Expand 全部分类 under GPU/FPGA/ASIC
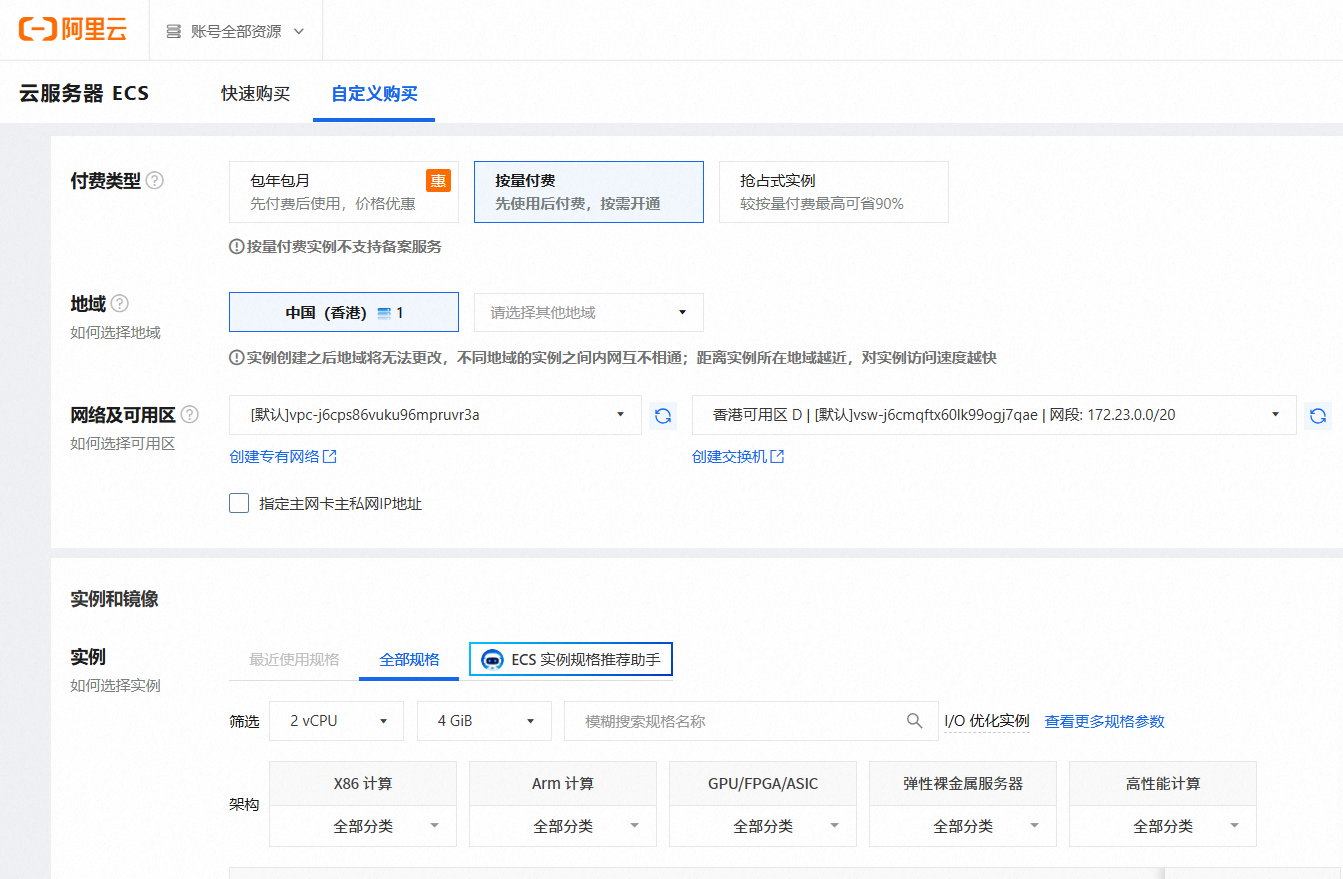Image resolution: width=1343 pixels, height=879 pixels. (763, 826)
